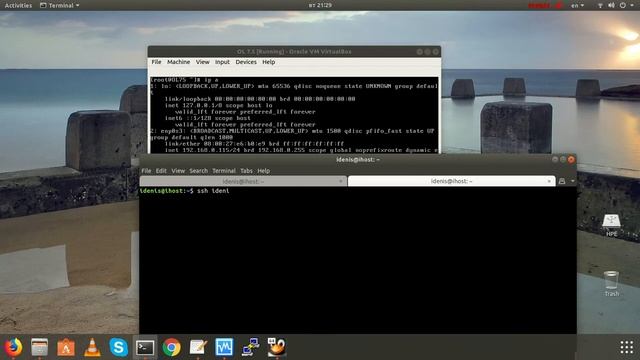The height and width of the screenshot is (360, 640).
Task: Open the last dock application icon
Action: (x=277, y=347)
